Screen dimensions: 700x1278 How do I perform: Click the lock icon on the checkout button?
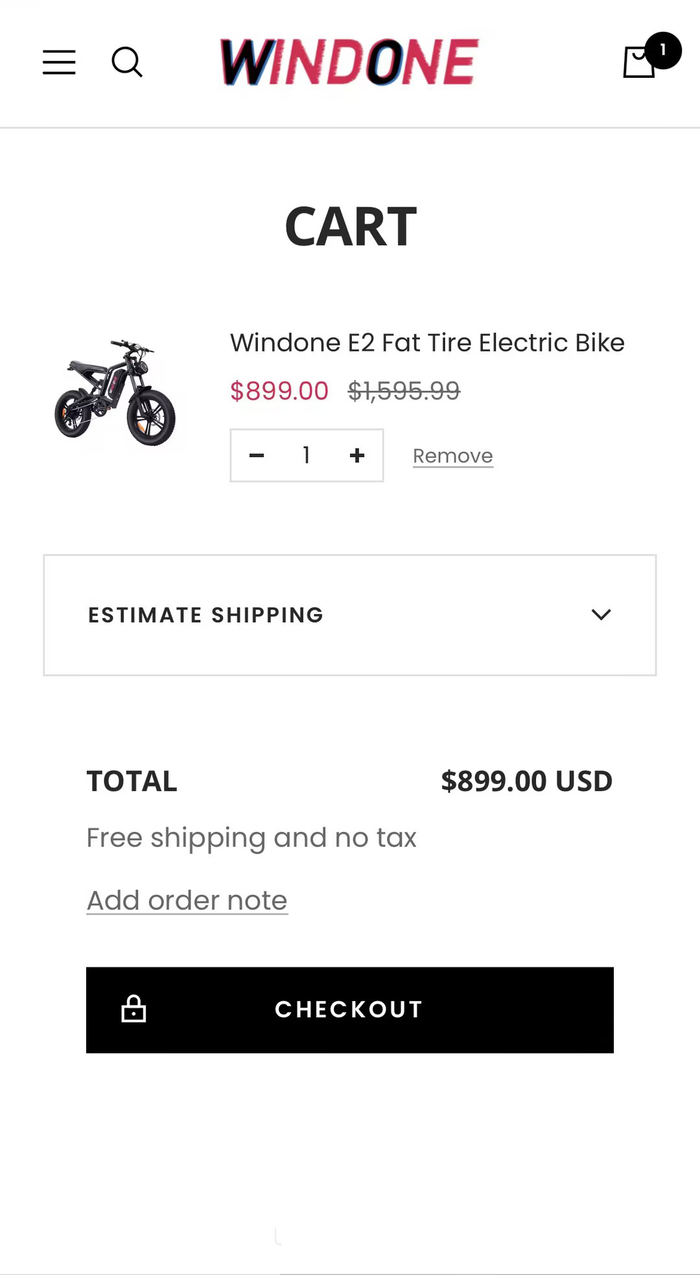131,1010
